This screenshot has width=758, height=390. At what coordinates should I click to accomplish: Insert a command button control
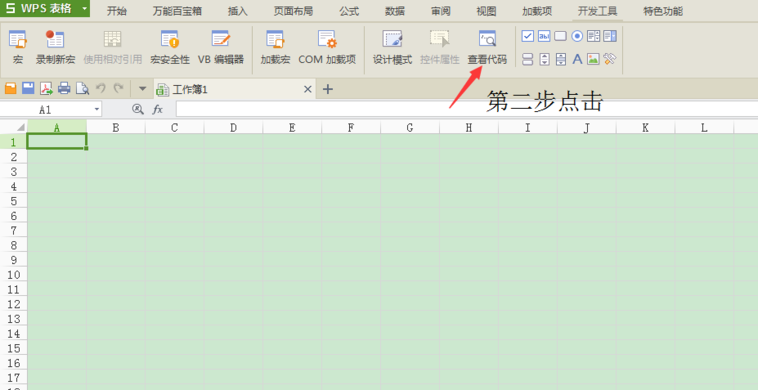(560, 36)
